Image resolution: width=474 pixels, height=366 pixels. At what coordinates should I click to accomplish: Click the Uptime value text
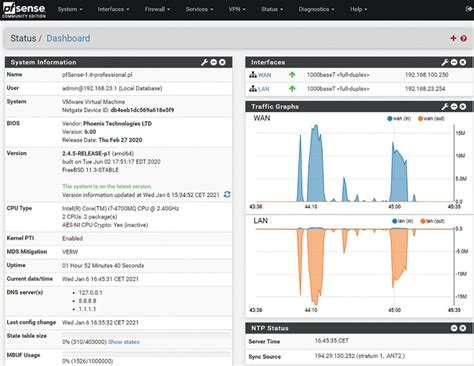[103, 266]
